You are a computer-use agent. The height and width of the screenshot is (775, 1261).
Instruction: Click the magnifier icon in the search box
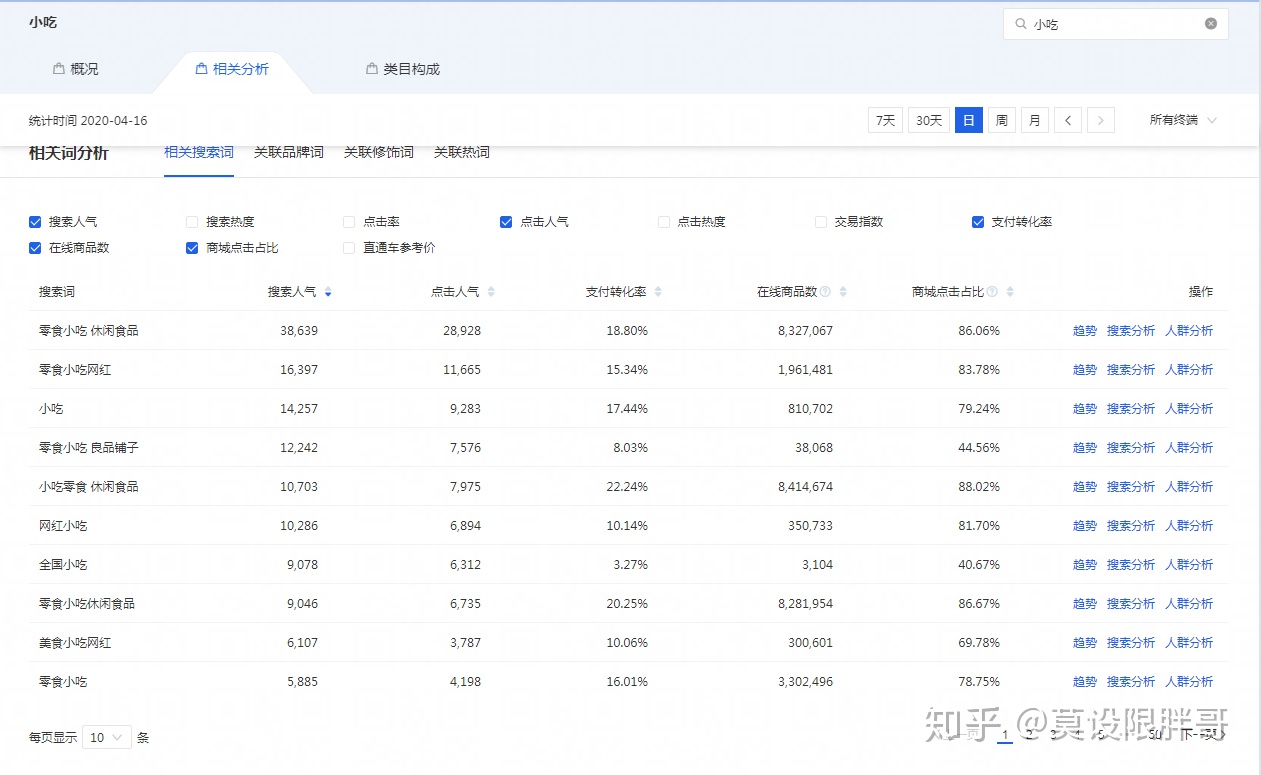(1022, 23)
